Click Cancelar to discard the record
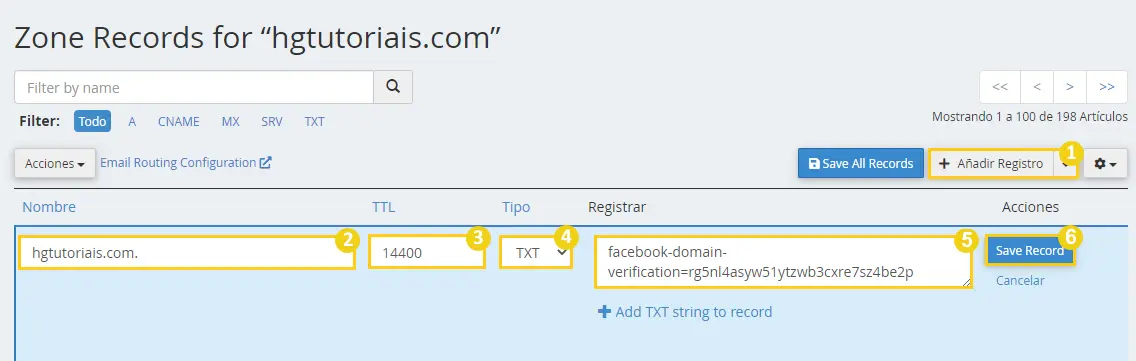 coord(1020,281)
